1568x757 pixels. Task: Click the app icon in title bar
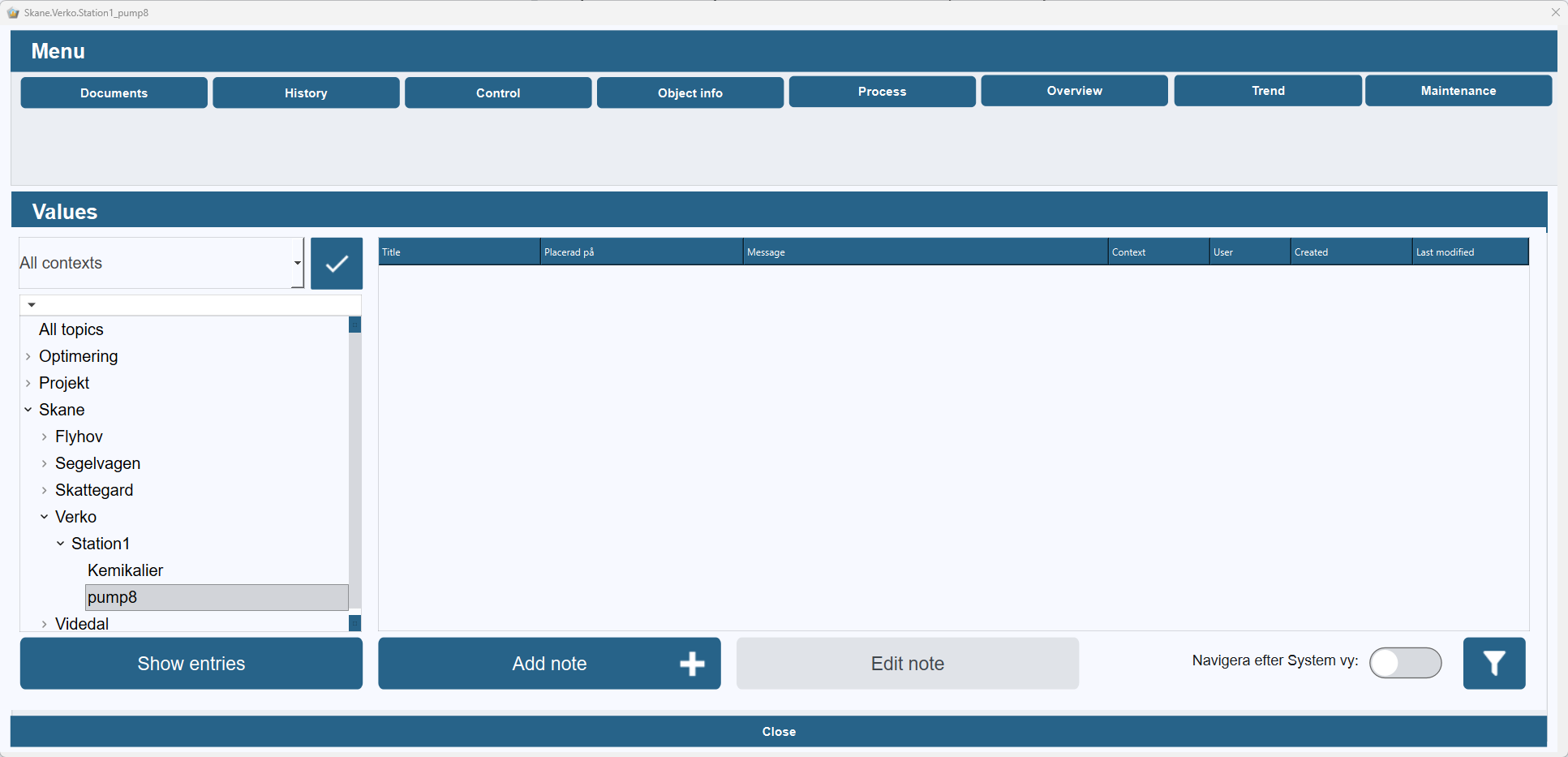point(13,13)
